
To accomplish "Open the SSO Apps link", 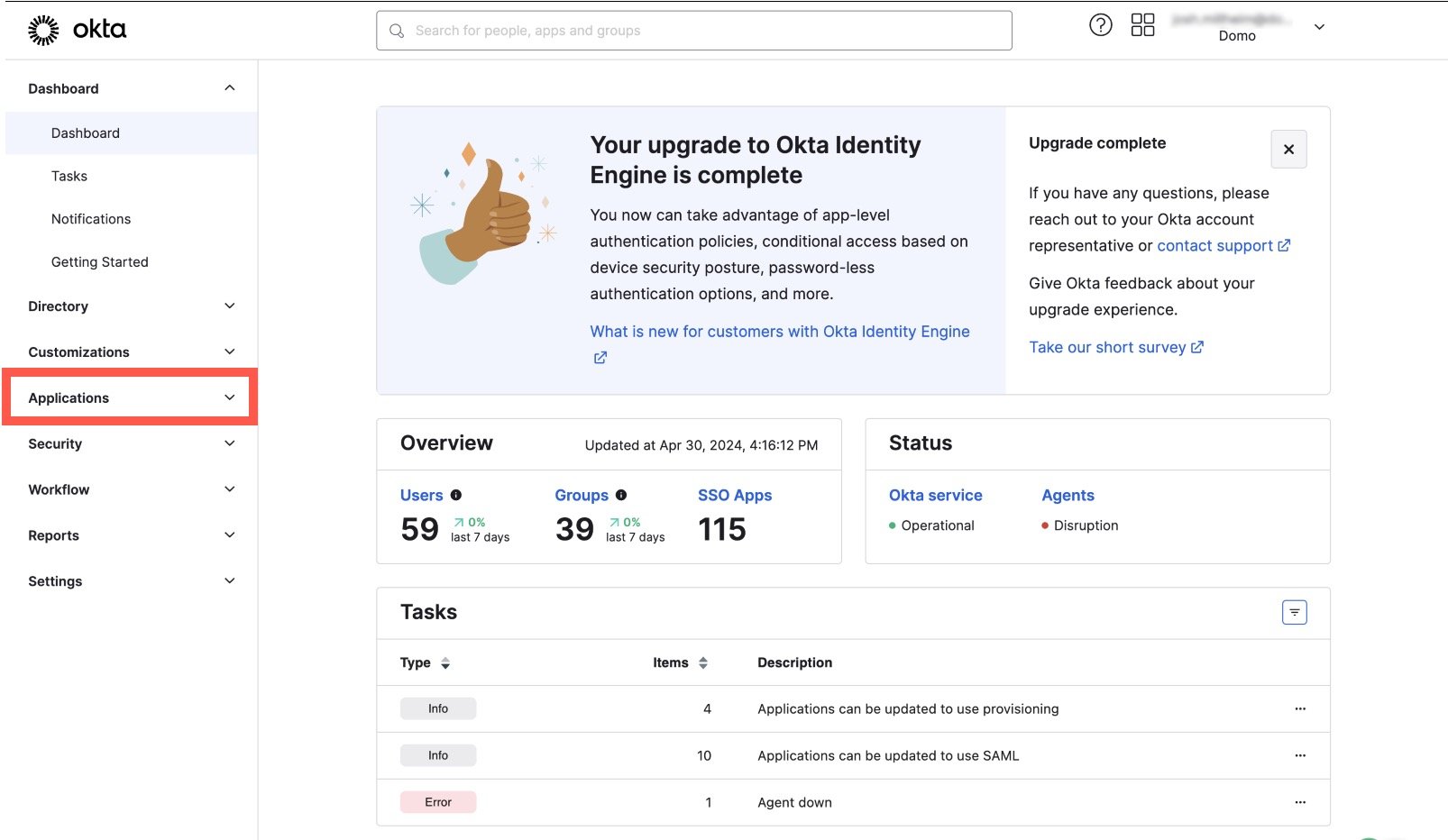I will pos(735,495).
